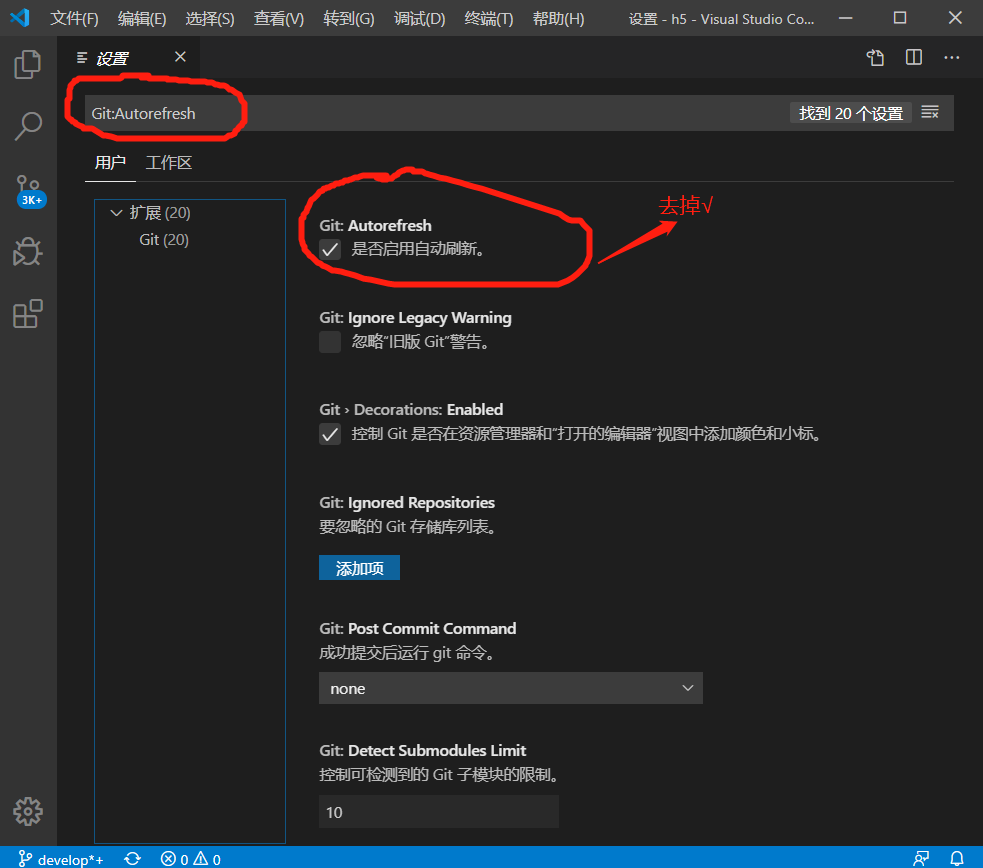Screen dimensions: 983x868
Task: Open the Extensions view in activity bar
Action: coord(28,313)
